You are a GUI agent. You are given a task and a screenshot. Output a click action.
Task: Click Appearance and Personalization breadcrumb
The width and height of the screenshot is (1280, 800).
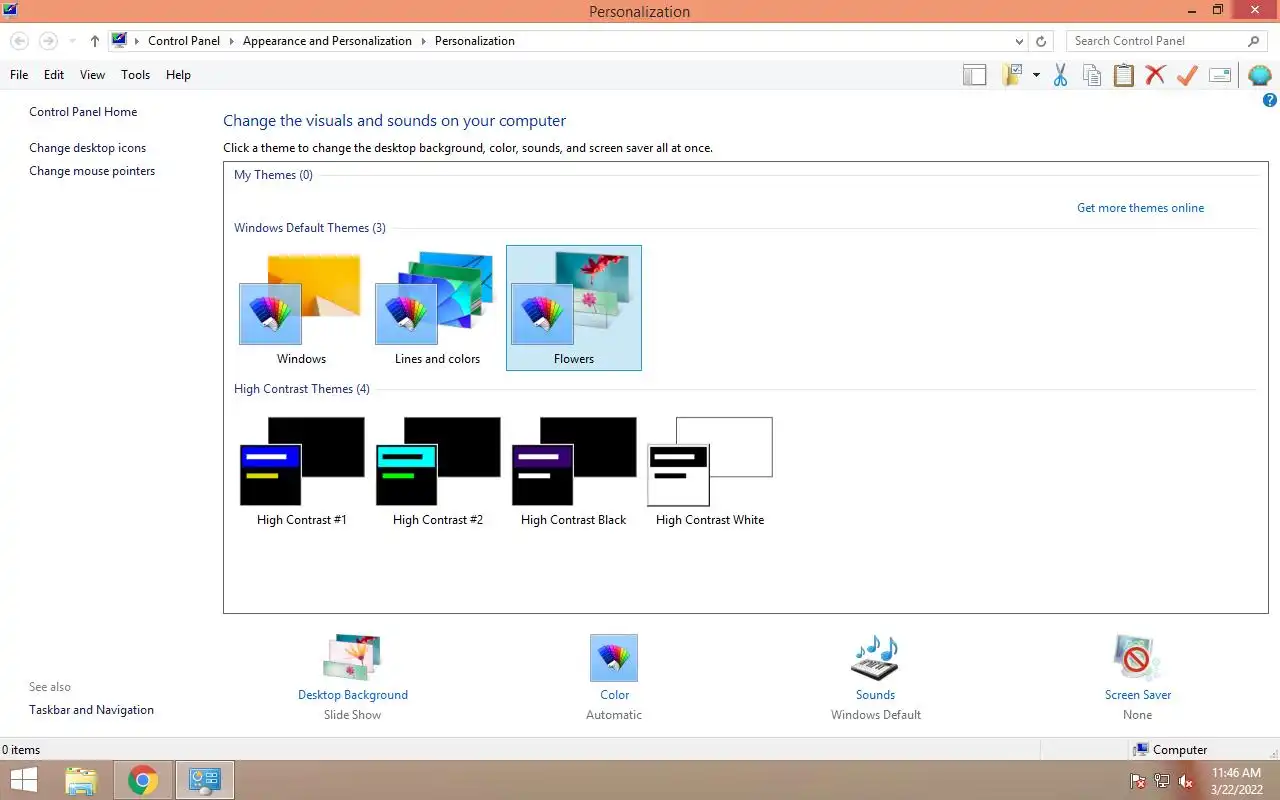(327, 41)
